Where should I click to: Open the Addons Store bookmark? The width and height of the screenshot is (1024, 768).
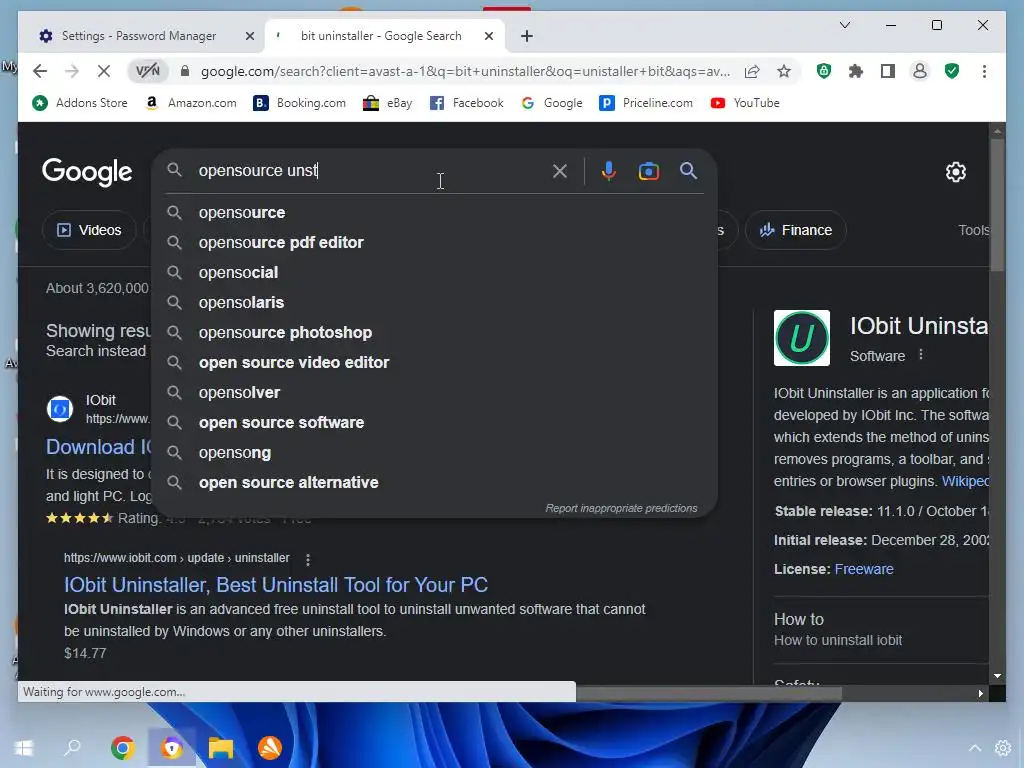click(80, 103)
